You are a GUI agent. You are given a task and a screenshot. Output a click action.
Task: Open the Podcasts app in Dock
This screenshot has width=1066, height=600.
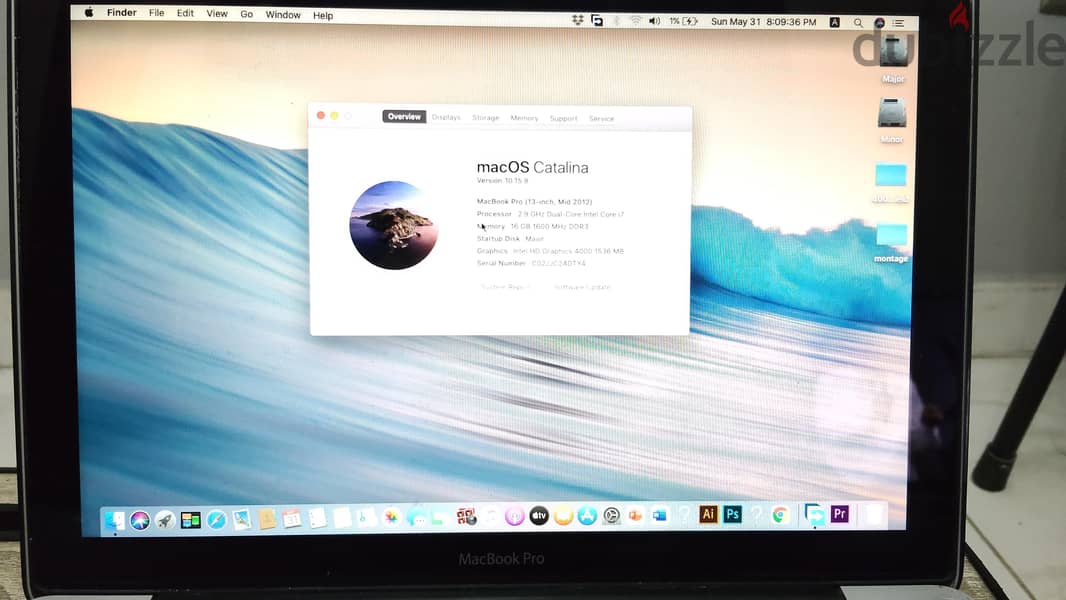(514, 516)
